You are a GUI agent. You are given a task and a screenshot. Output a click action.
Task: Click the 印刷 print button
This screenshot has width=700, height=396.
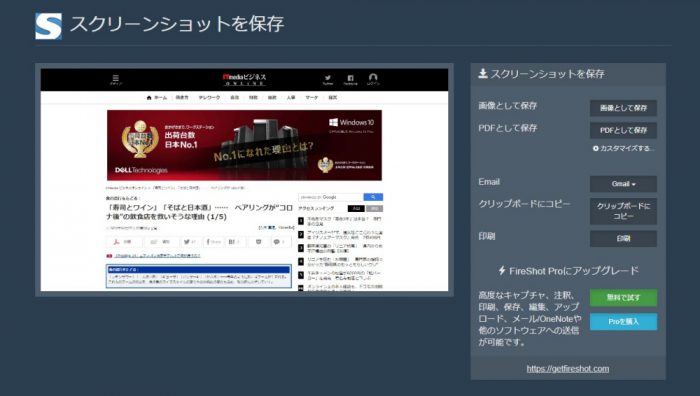pos(623,238)
